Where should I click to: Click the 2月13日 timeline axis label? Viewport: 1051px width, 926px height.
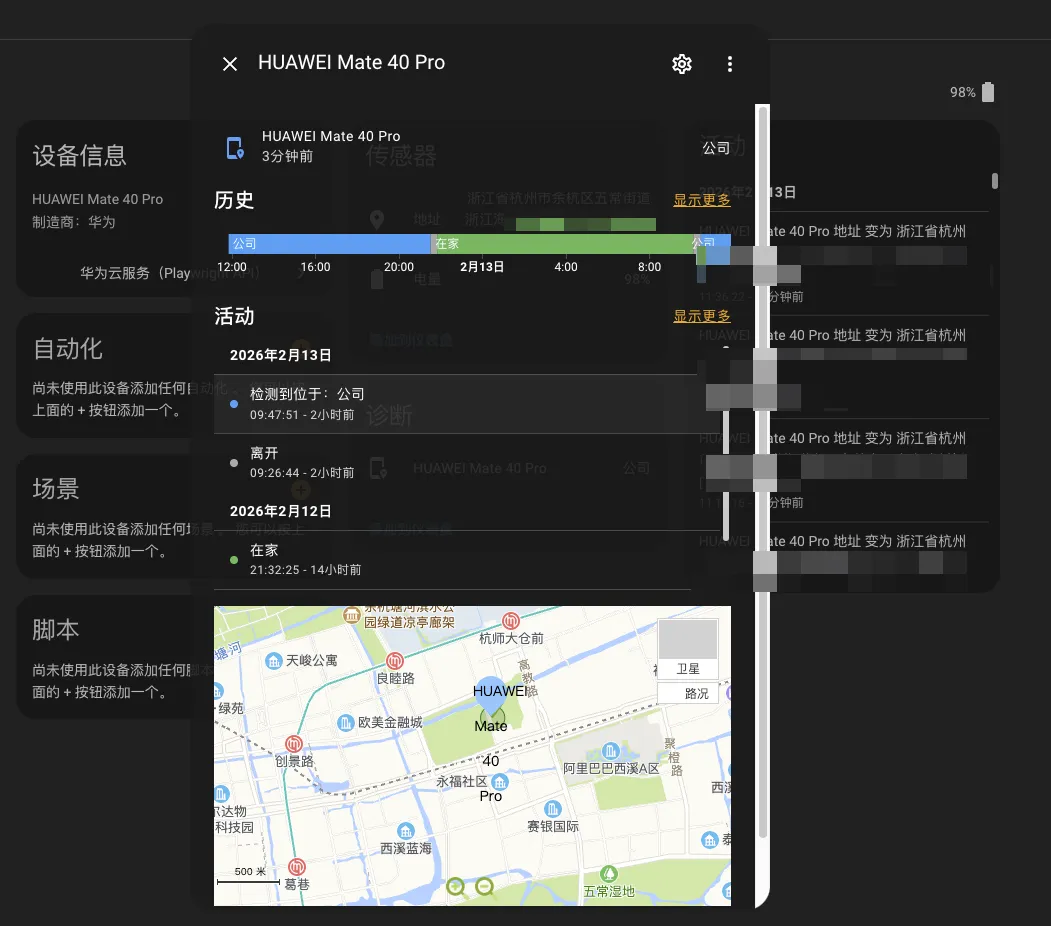[482, 267]
